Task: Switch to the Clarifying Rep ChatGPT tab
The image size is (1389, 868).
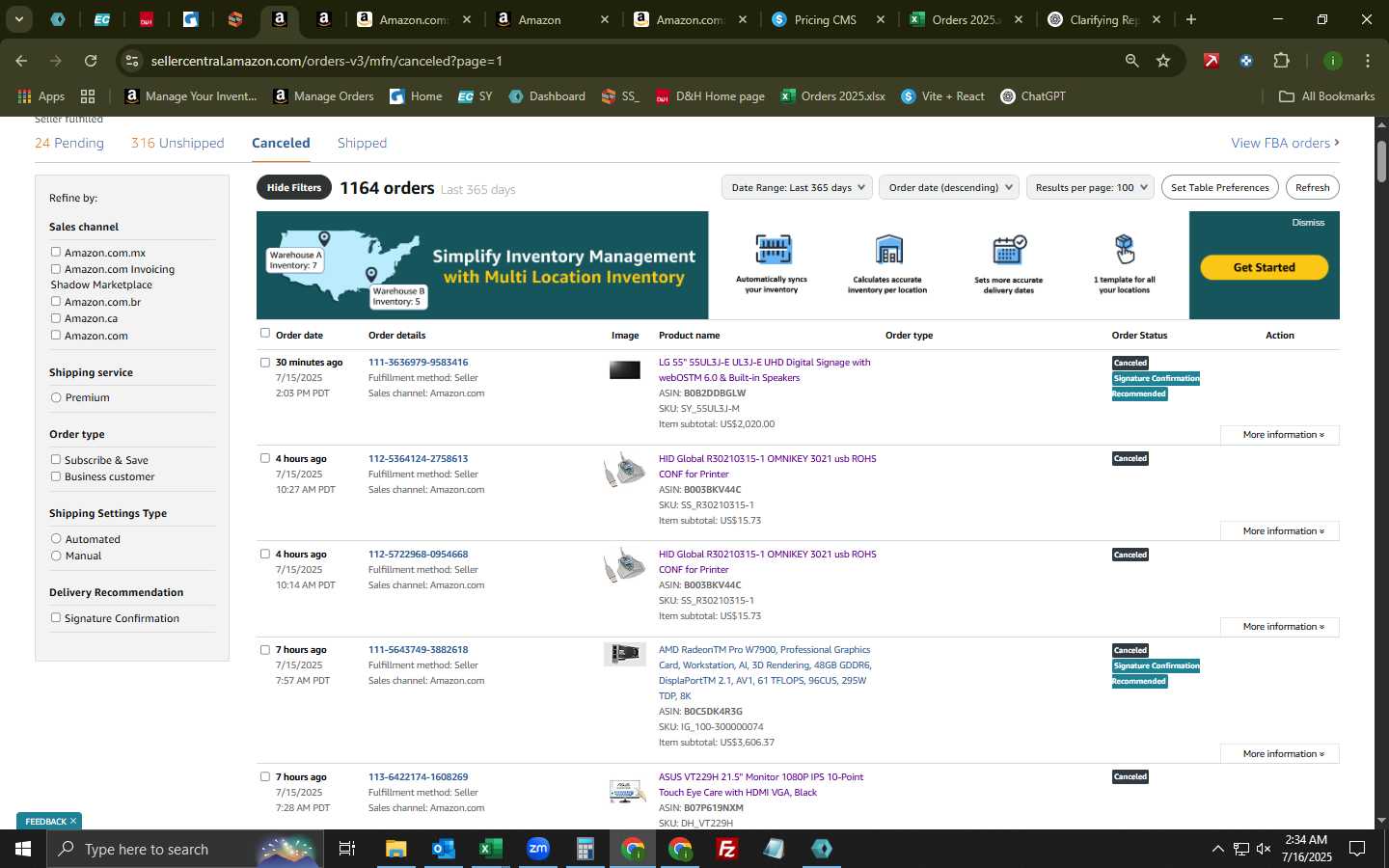Action: click(x=1103, y=19)
